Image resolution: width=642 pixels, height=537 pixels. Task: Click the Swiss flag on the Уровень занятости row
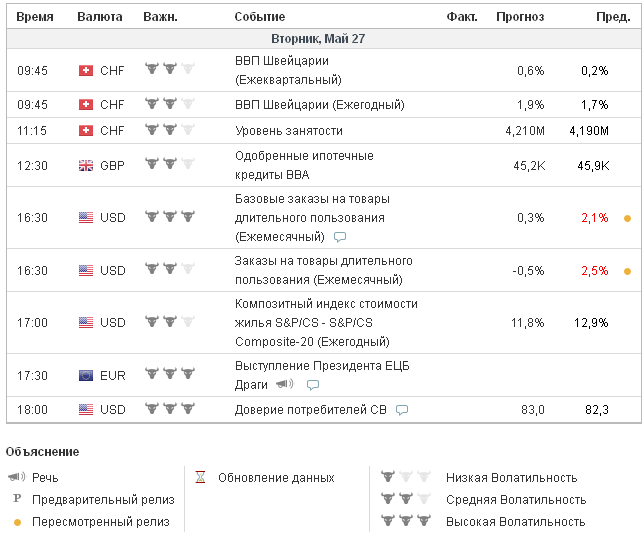coord(85,131)
